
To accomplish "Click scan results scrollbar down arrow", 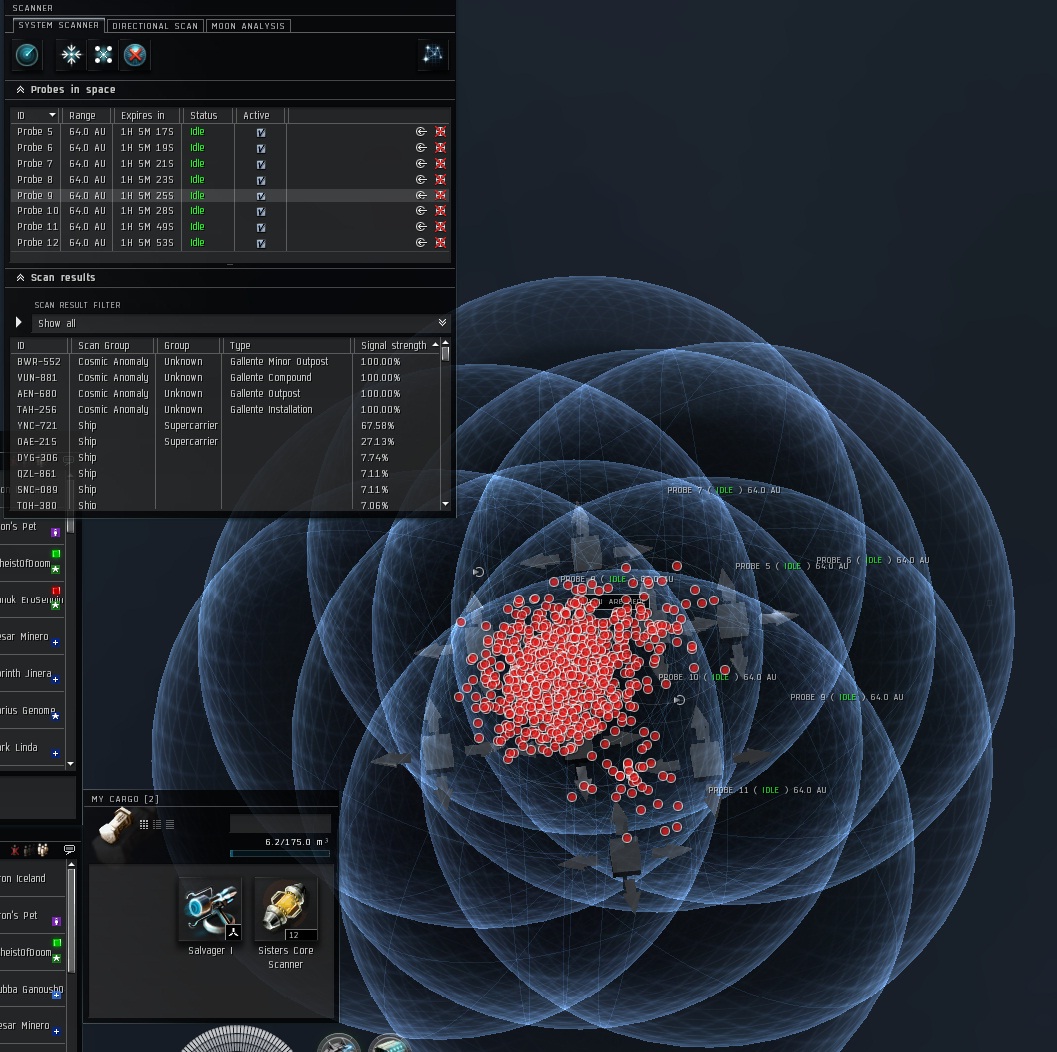I will (445, 504).
